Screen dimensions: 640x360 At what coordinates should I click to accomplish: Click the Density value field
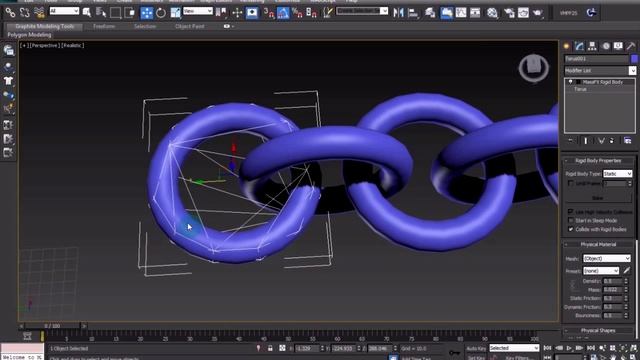(613, 281)
